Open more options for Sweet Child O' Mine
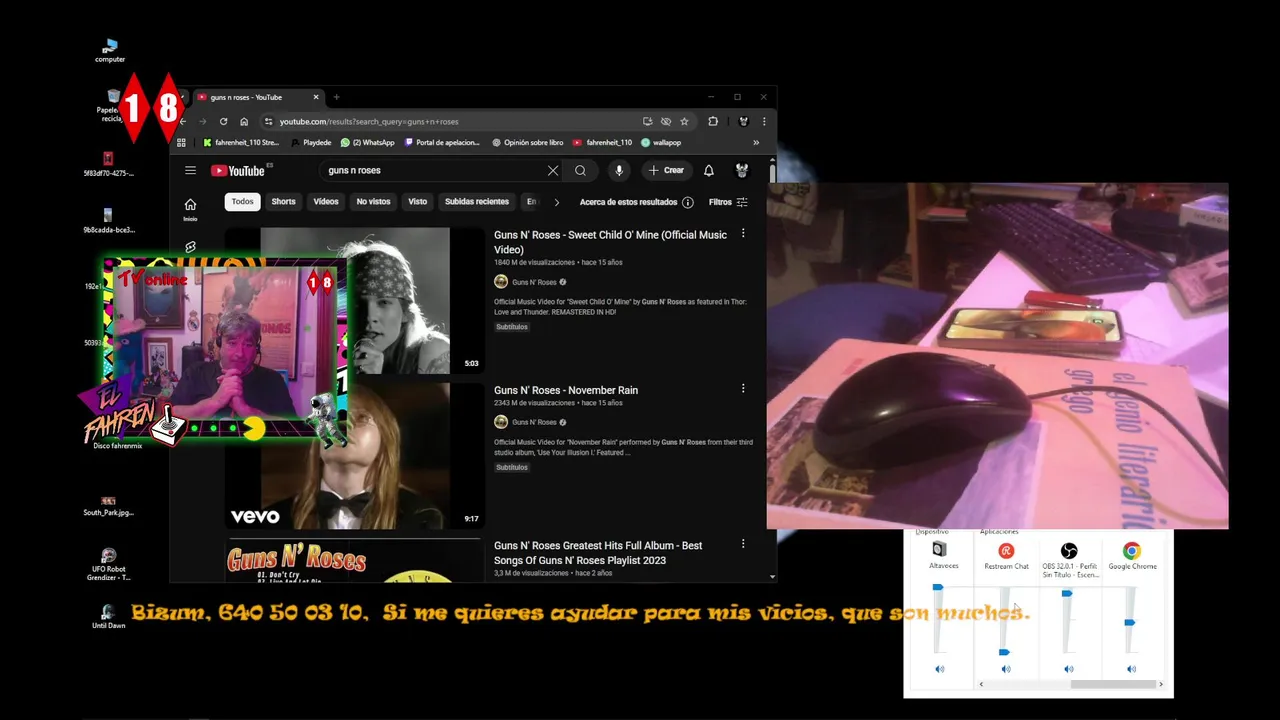This screenshot has width=1280, height=720. (x=743, y=234)
